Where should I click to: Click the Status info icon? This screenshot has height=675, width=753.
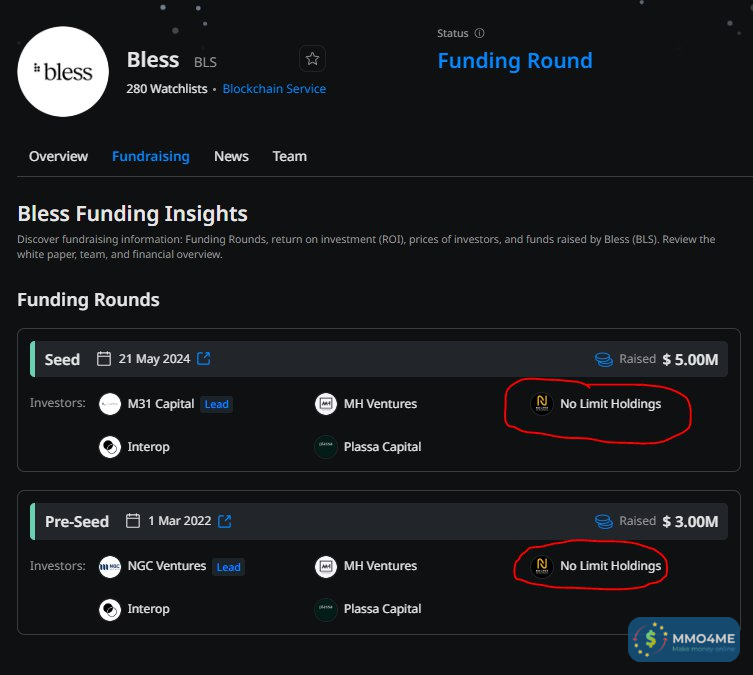tap(480, 33)
